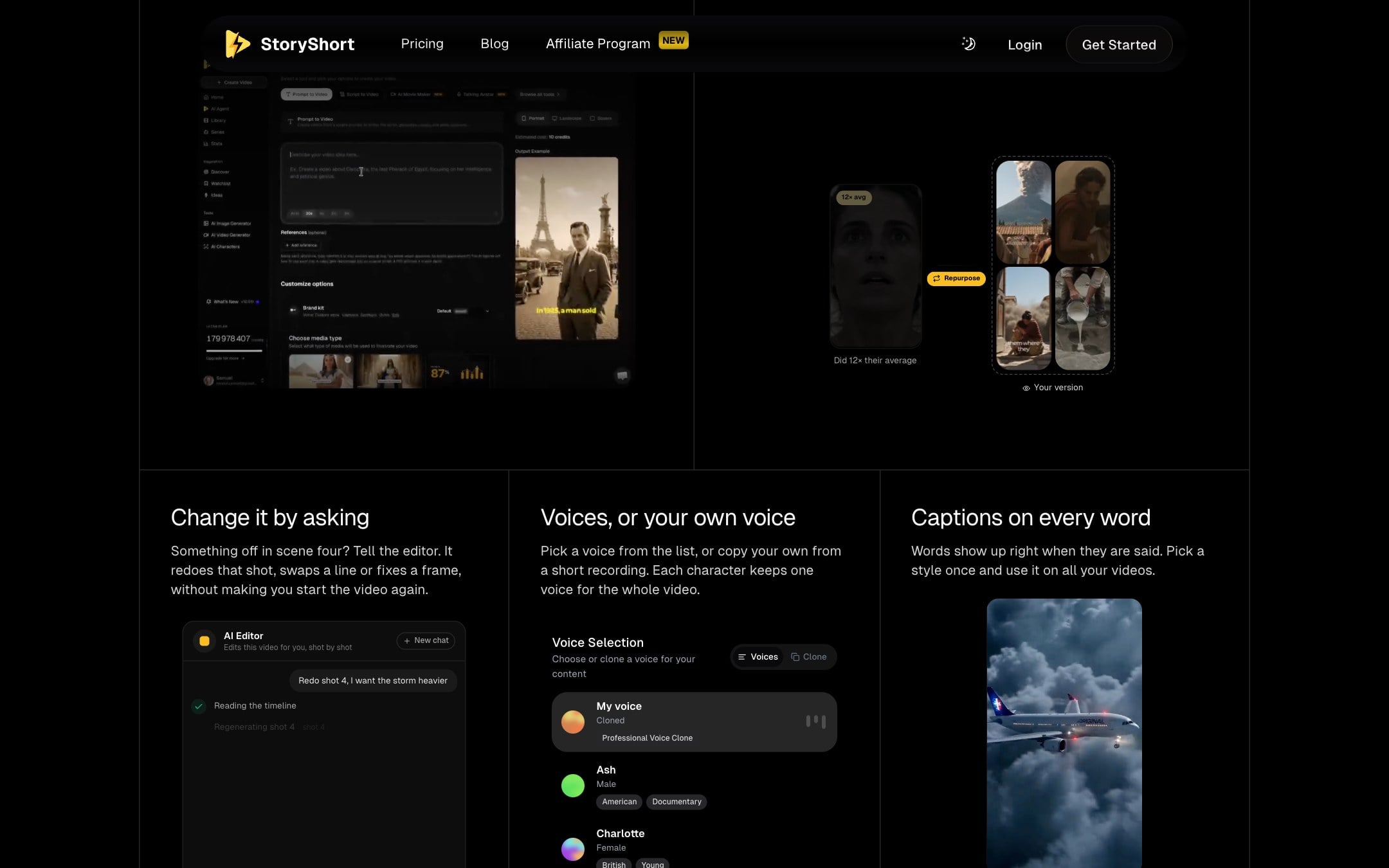Start a New chat in AI Editor

pos(426,641)
